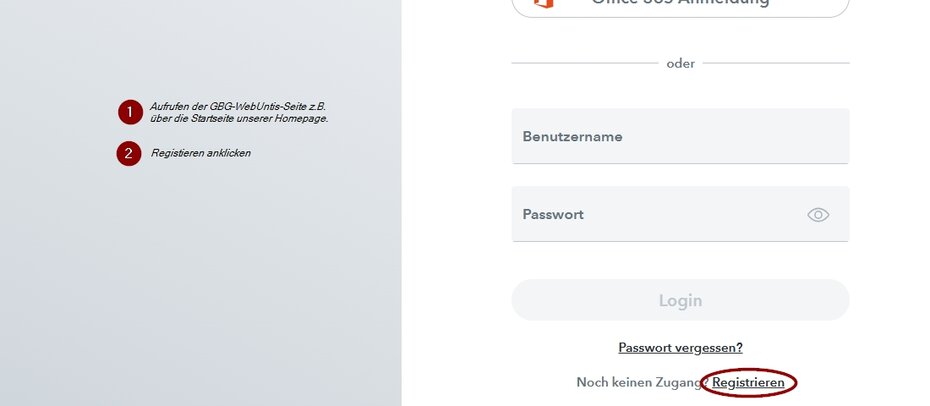Click the Office 365 logo icon
The height and width of the screenshot is (406, 930).
coord(543,3)
